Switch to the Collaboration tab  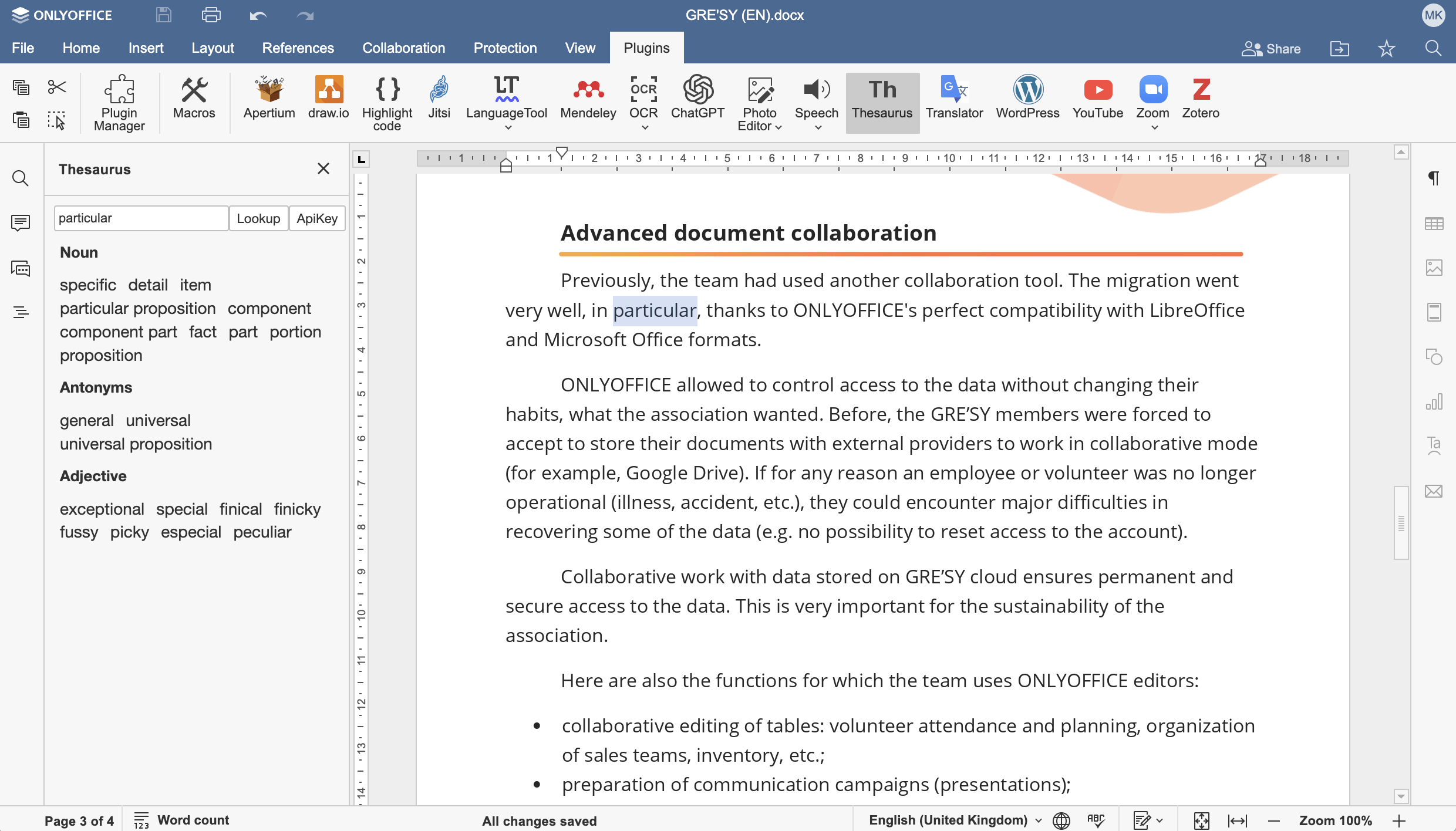(x=403, y=48)
